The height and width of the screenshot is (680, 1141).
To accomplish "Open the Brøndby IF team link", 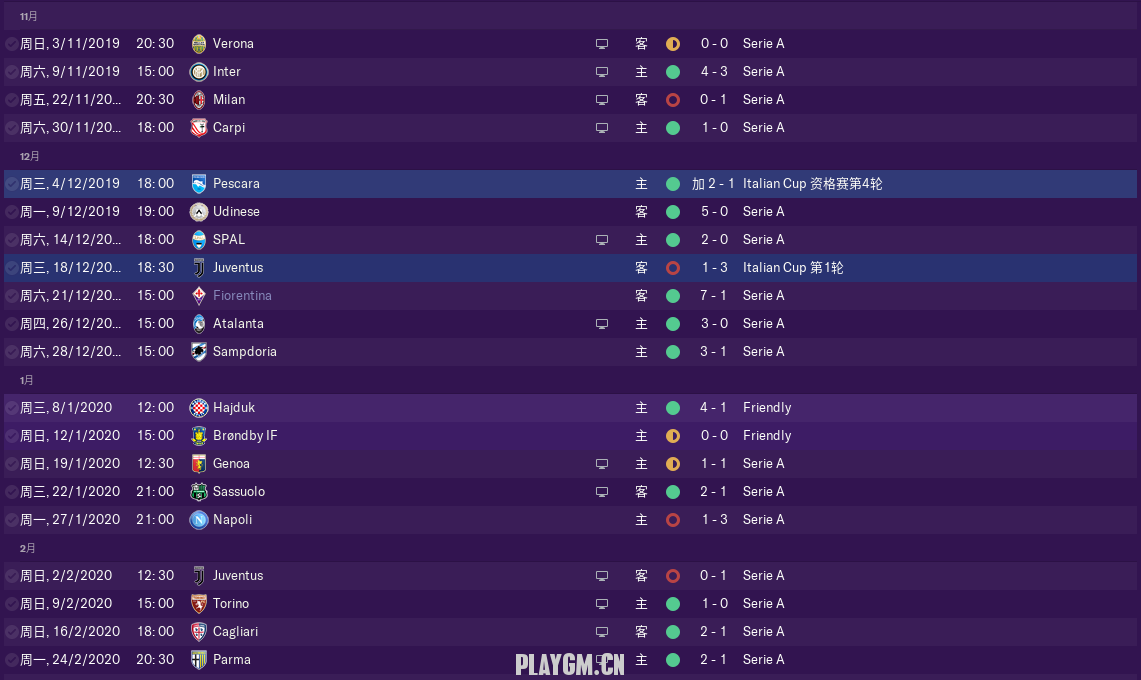I will coord(245,436).
